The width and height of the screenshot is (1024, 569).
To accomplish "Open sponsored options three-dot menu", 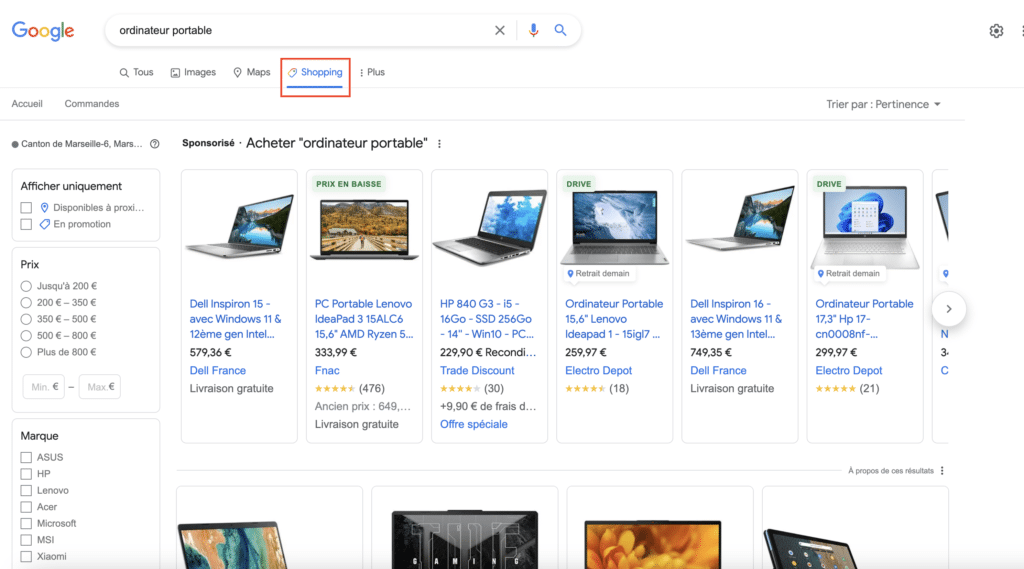I will click(440, 144).
